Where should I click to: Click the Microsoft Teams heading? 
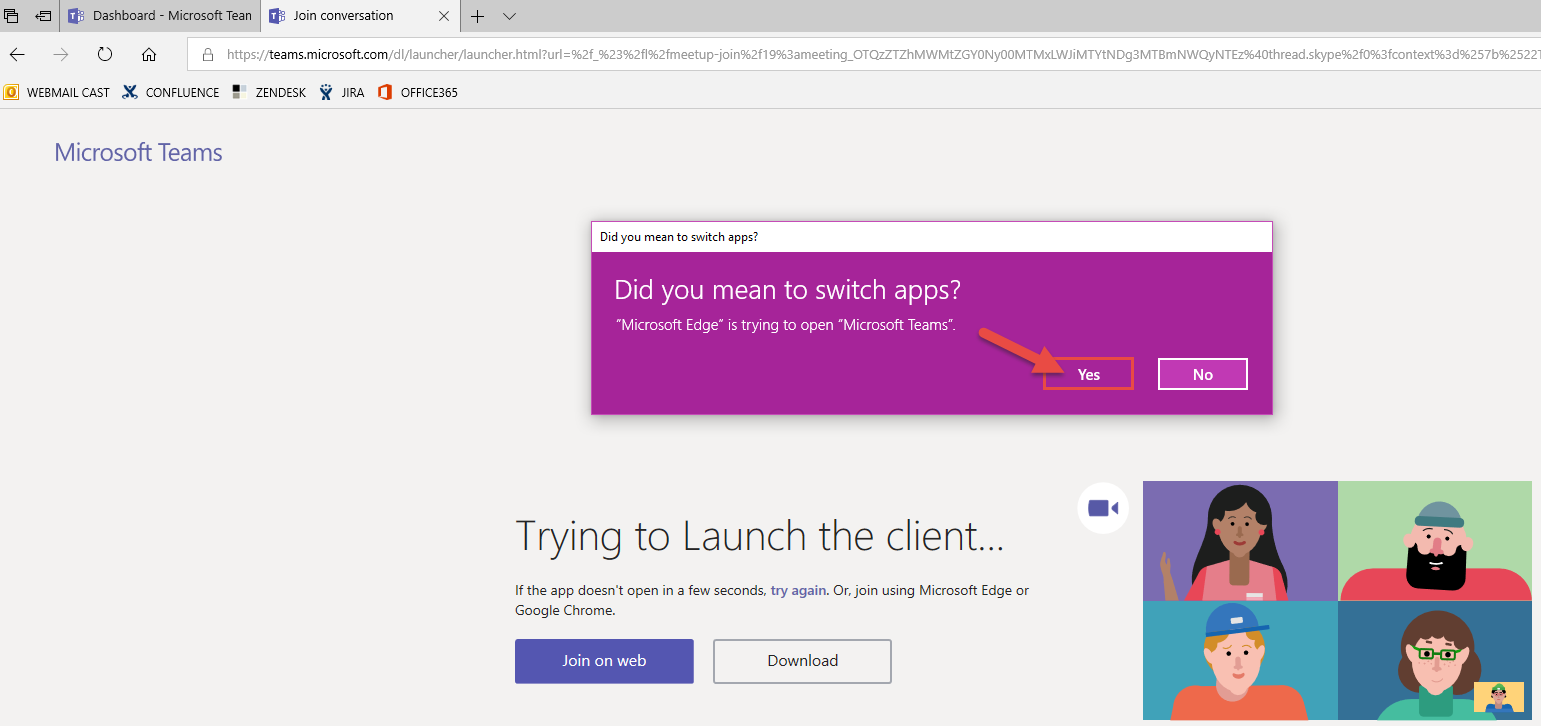(138, 152)
